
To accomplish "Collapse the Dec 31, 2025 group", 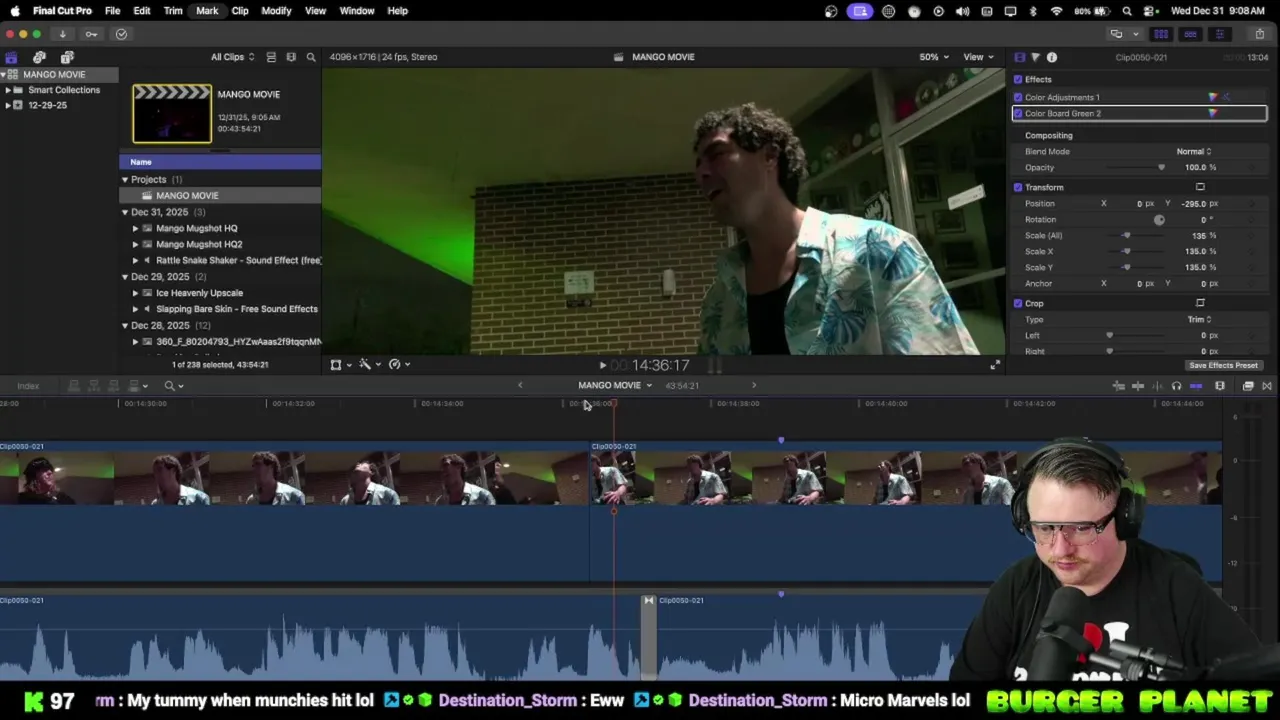I will pyautogui.click(x=125, y=212).
